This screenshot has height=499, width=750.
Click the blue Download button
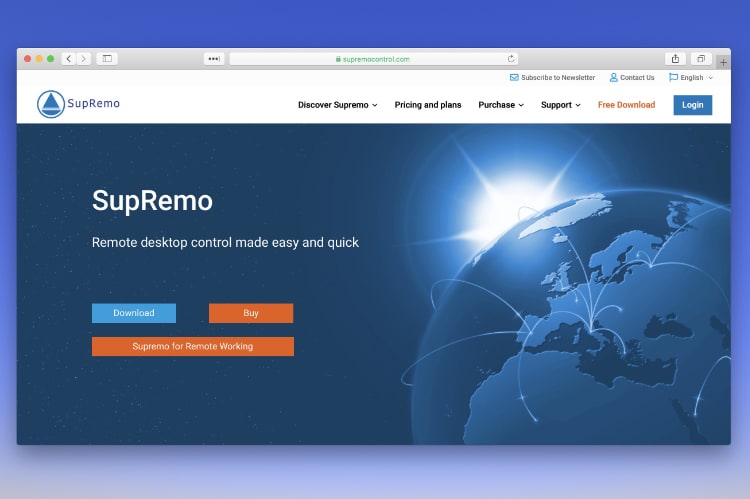coord(134,313)
